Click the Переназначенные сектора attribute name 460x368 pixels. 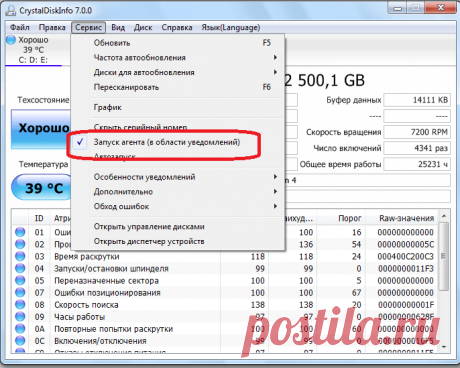tap(106, 280)
